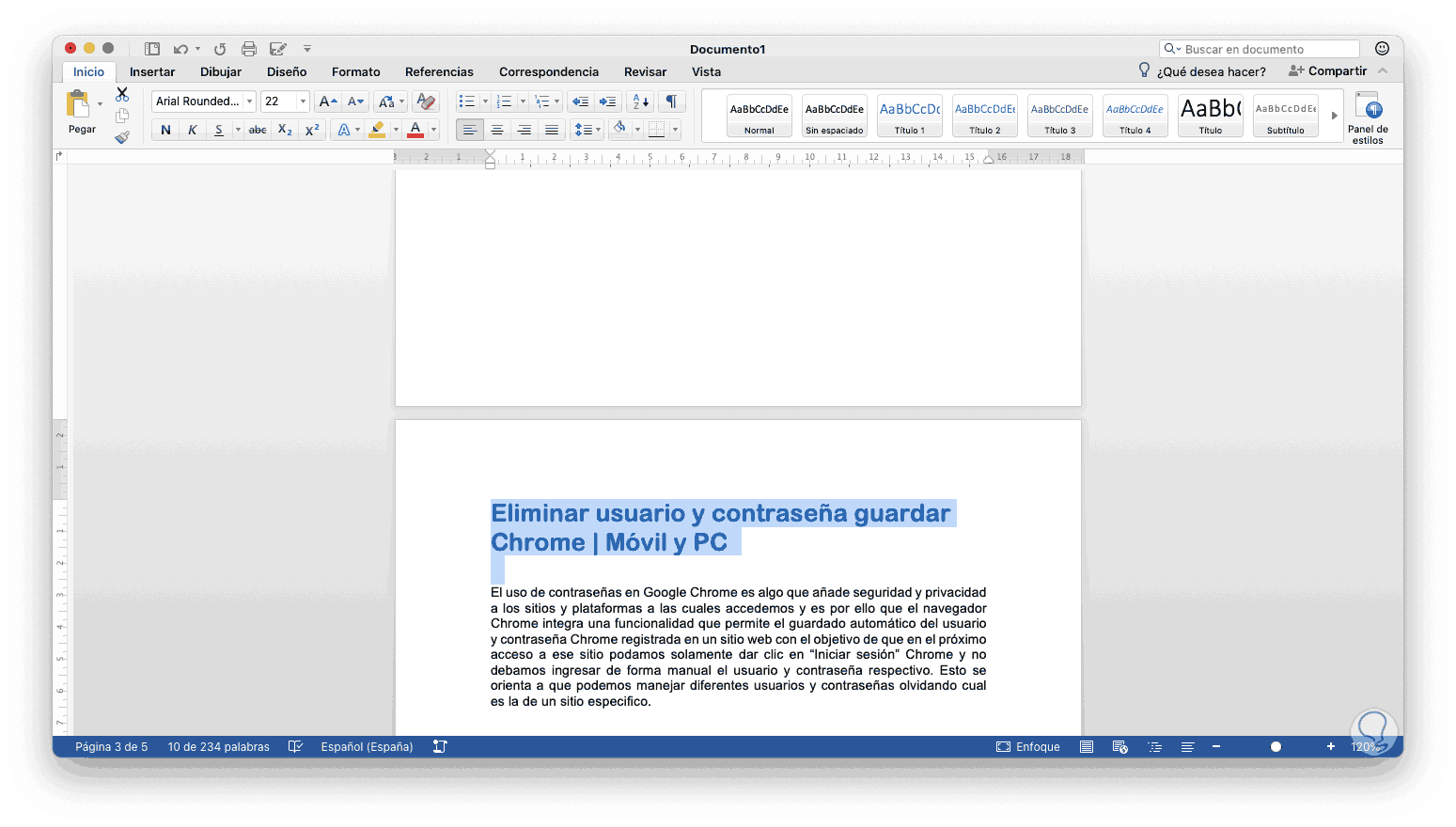Toggle justified text alignment

pos(552,130)
